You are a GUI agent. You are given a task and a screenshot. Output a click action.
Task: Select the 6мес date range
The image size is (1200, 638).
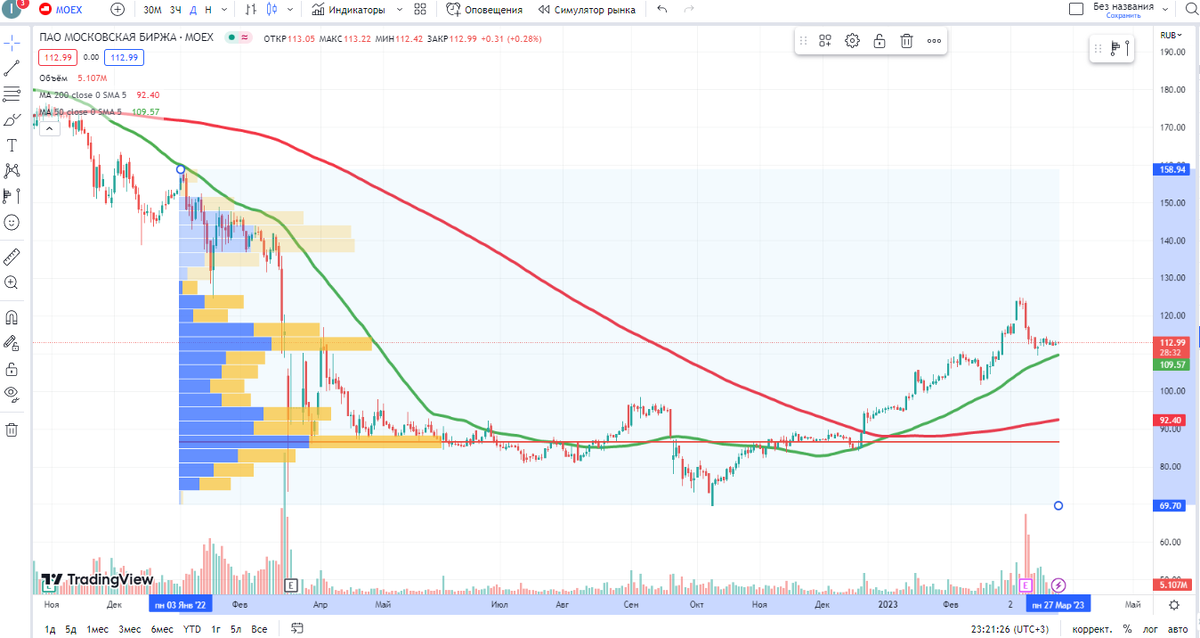(162, 629)
